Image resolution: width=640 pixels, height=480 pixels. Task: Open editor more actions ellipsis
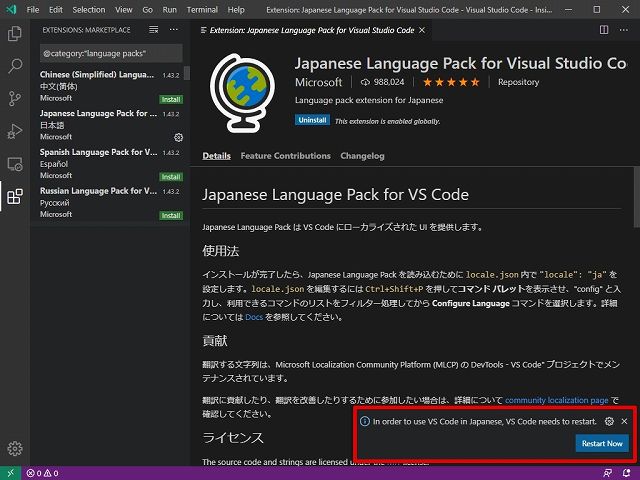point(623,30)
